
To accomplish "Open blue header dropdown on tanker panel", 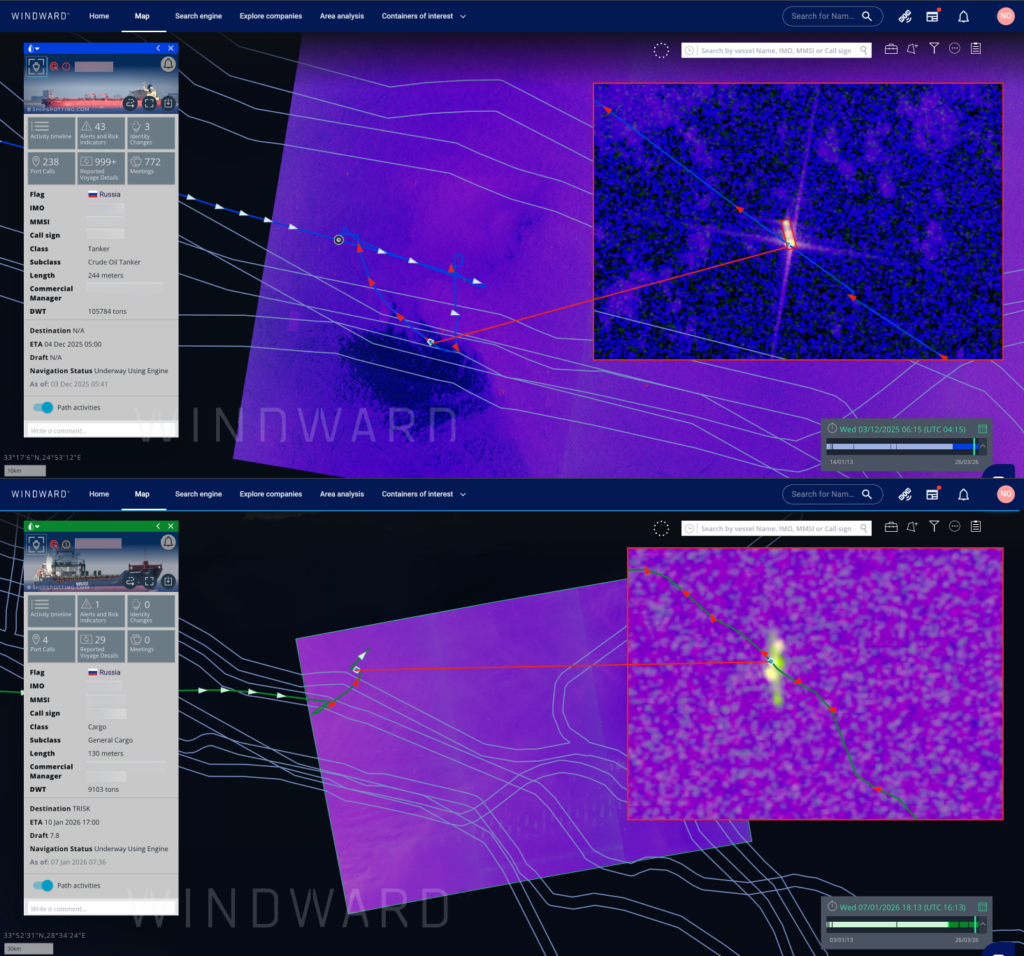I will [x=34, y=48].
